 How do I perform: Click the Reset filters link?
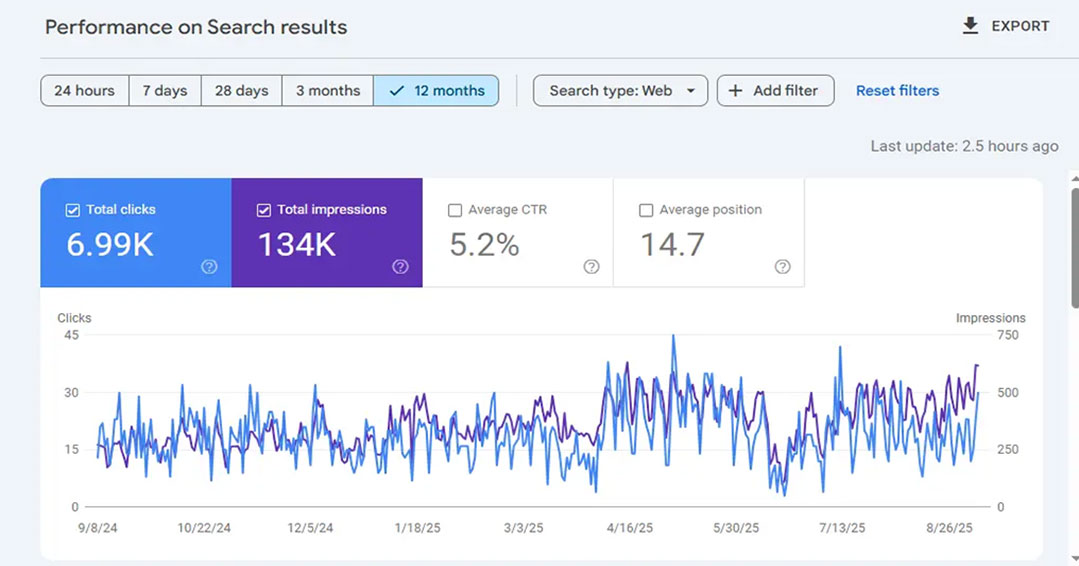click(x=897, y=91)
